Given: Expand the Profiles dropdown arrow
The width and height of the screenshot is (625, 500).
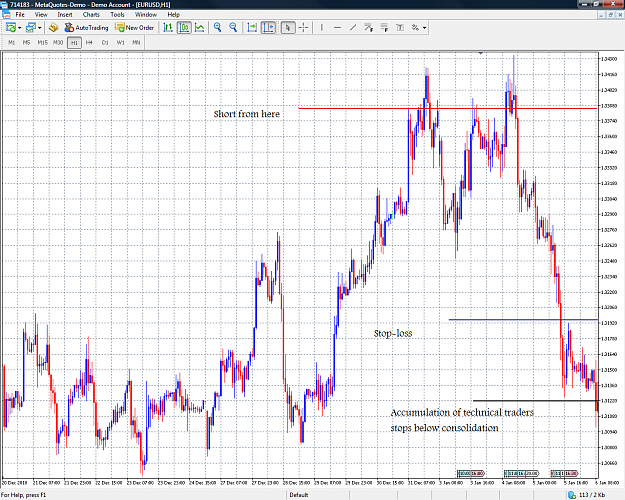Looking at the screenshot, I should pyautogui.click(x=39, y=28).
